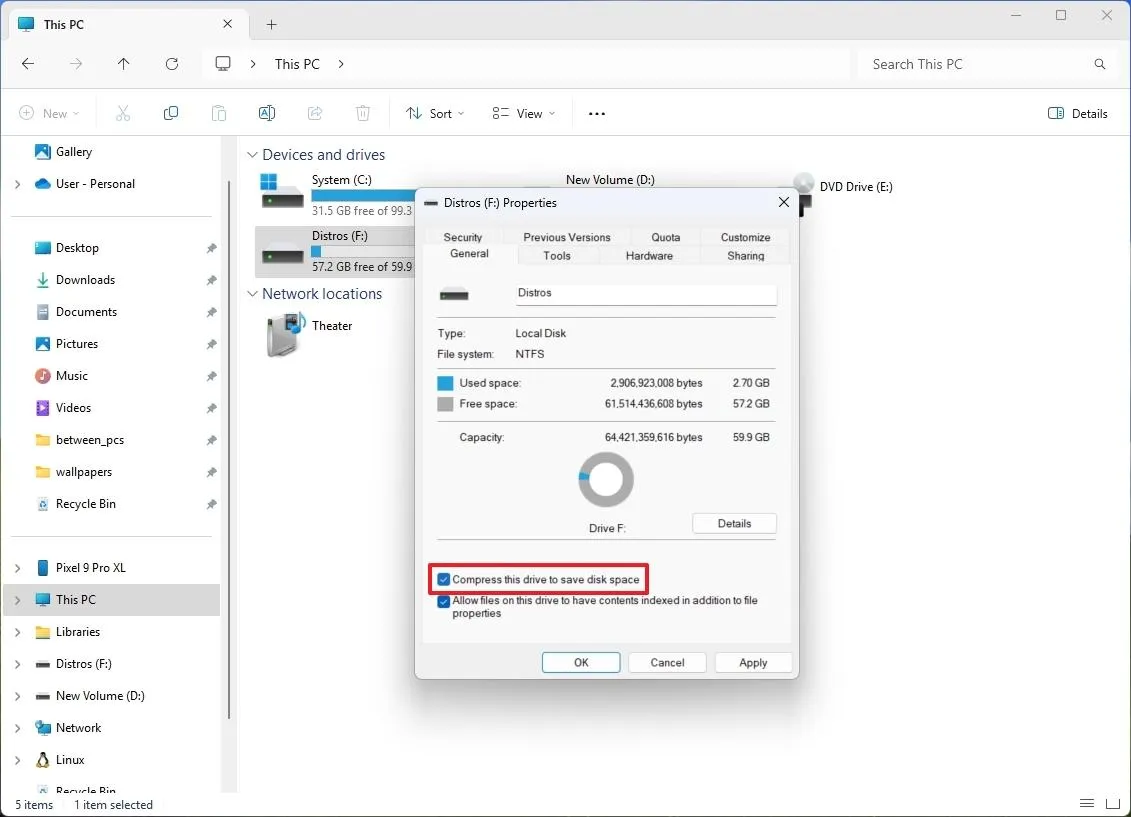Viewport: 1131px width, 817px height.
Task: Click the Distros (F:) usage bar
Action: [363, 252]
